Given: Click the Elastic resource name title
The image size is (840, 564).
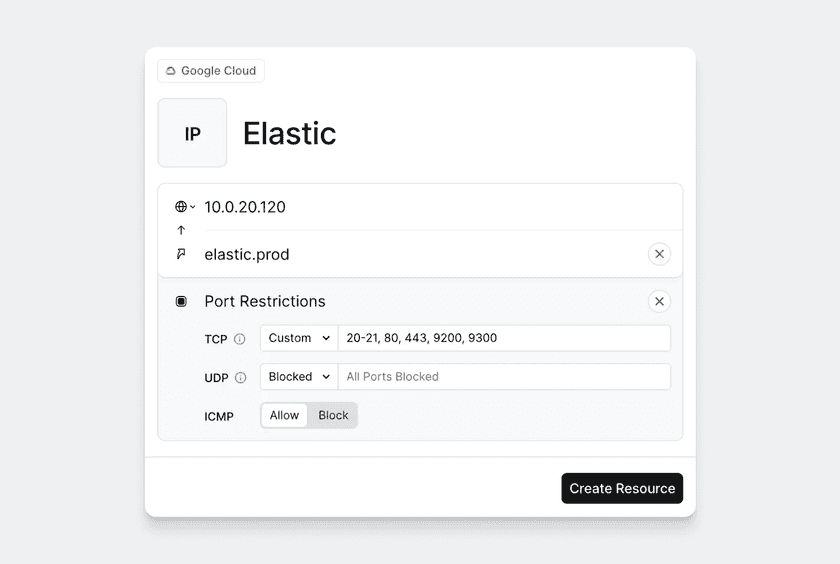Looking at the screenshot, I should (x=289, y=134).
